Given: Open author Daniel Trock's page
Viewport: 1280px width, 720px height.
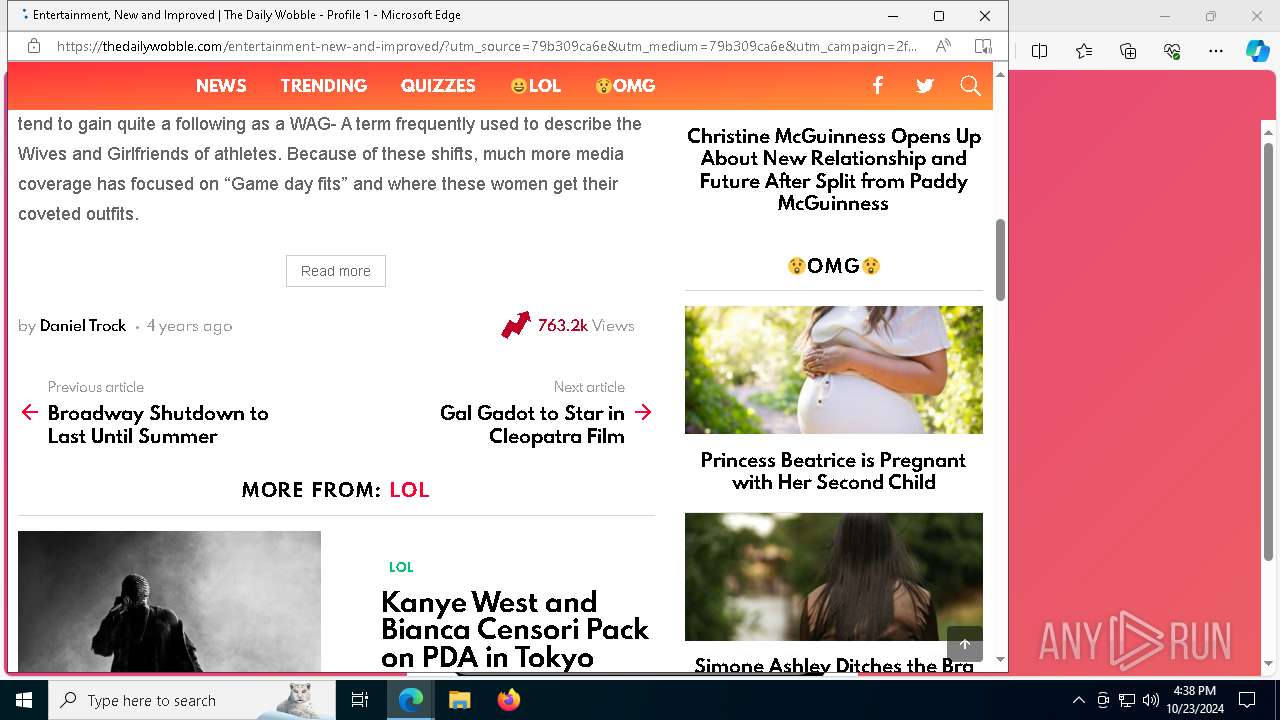Looking at the screenshot, I should [83, 326].
